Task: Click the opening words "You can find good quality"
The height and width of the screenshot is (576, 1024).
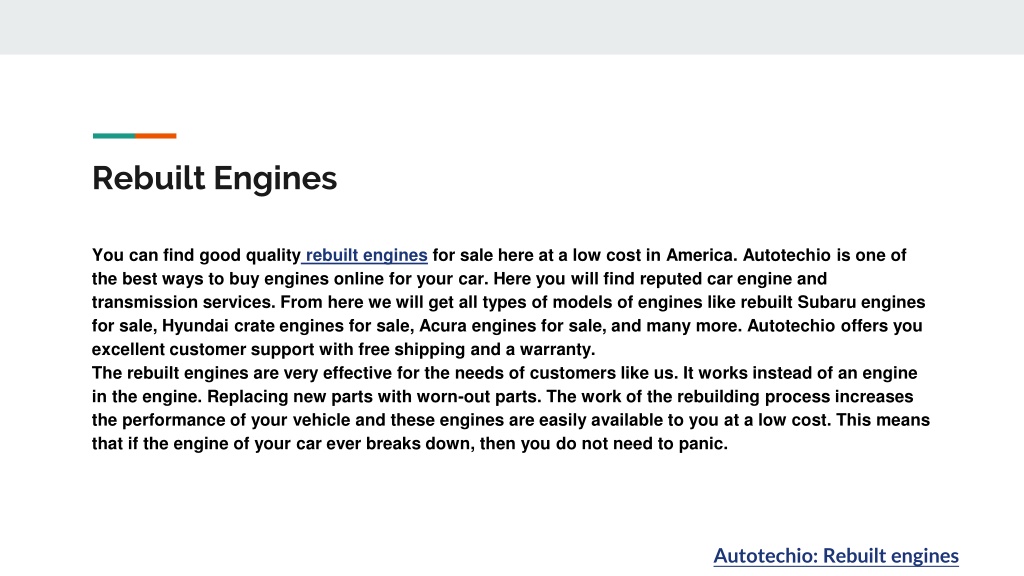Action: click(x=196, y=255)
